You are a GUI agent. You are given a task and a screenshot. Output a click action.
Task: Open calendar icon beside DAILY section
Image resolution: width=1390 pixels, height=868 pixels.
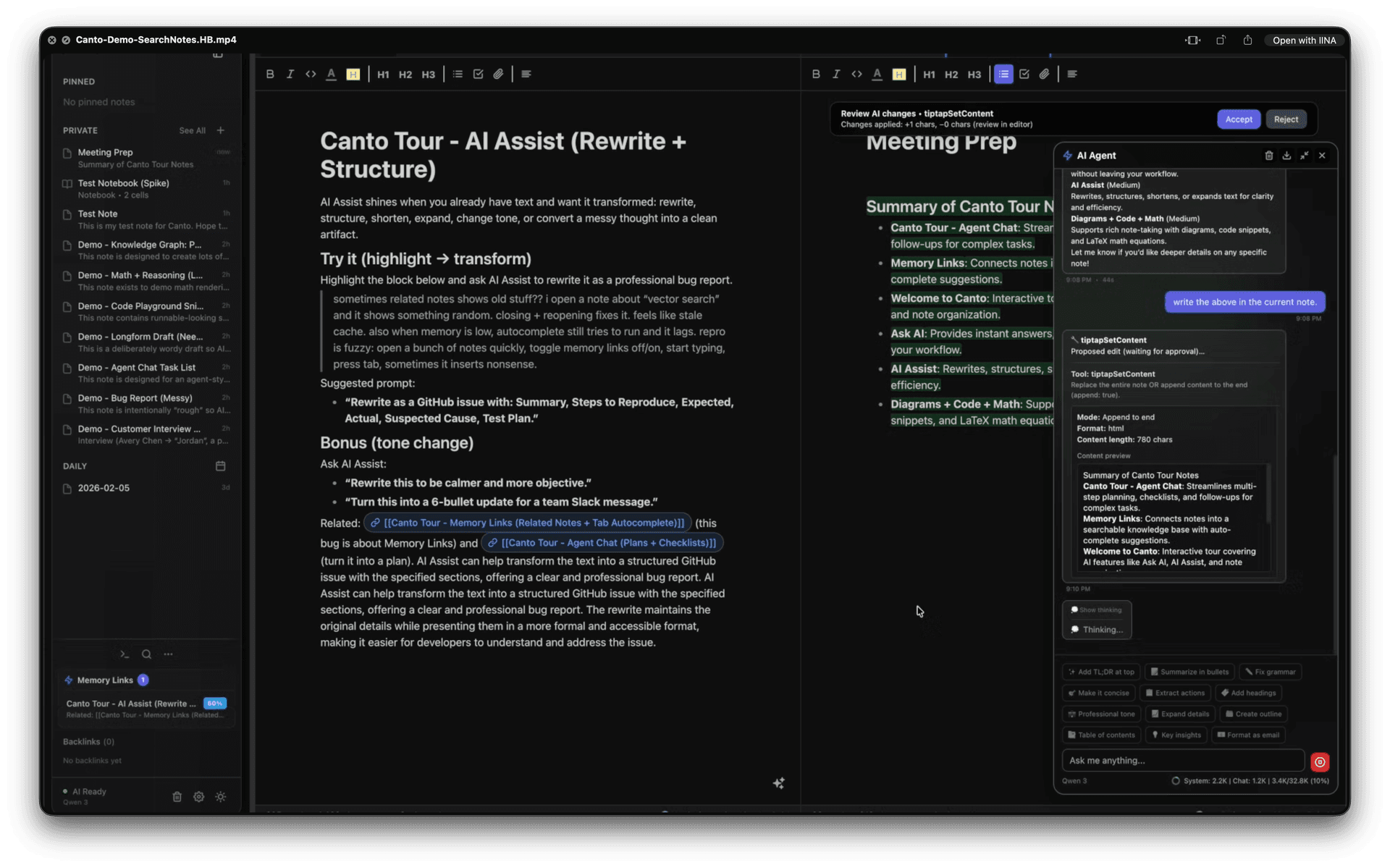click(x=220, y=466)
